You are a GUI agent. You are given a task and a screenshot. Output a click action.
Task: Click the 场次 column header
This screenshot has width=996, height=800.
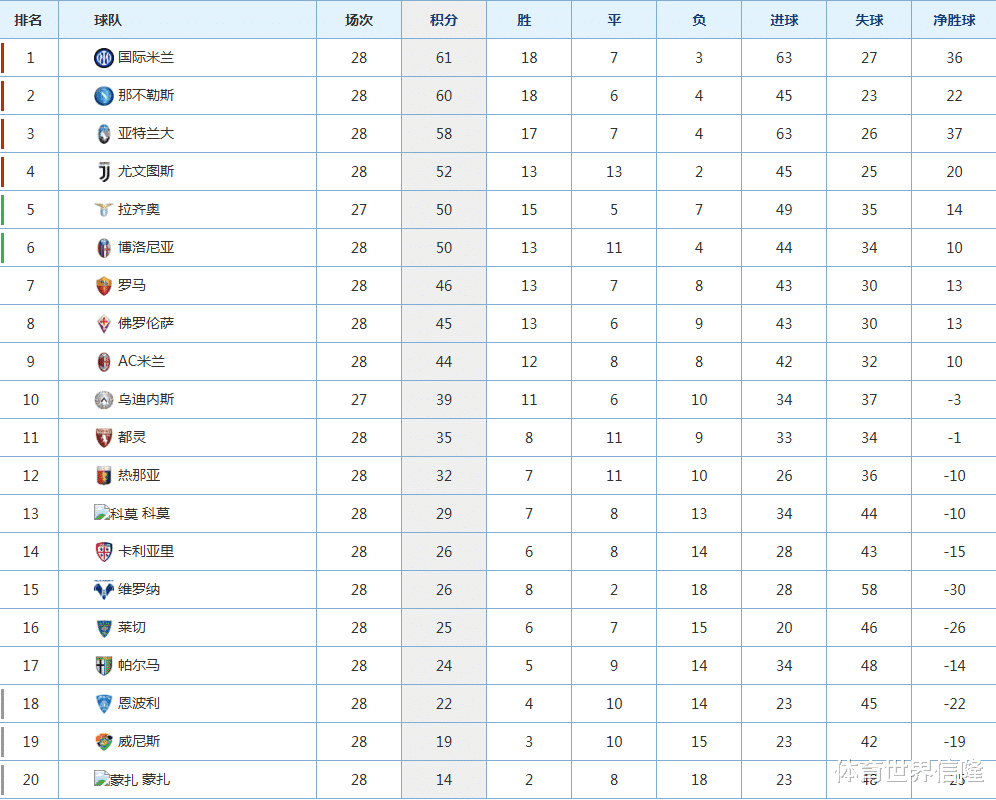pyautogui.click(x=359, y=20)
